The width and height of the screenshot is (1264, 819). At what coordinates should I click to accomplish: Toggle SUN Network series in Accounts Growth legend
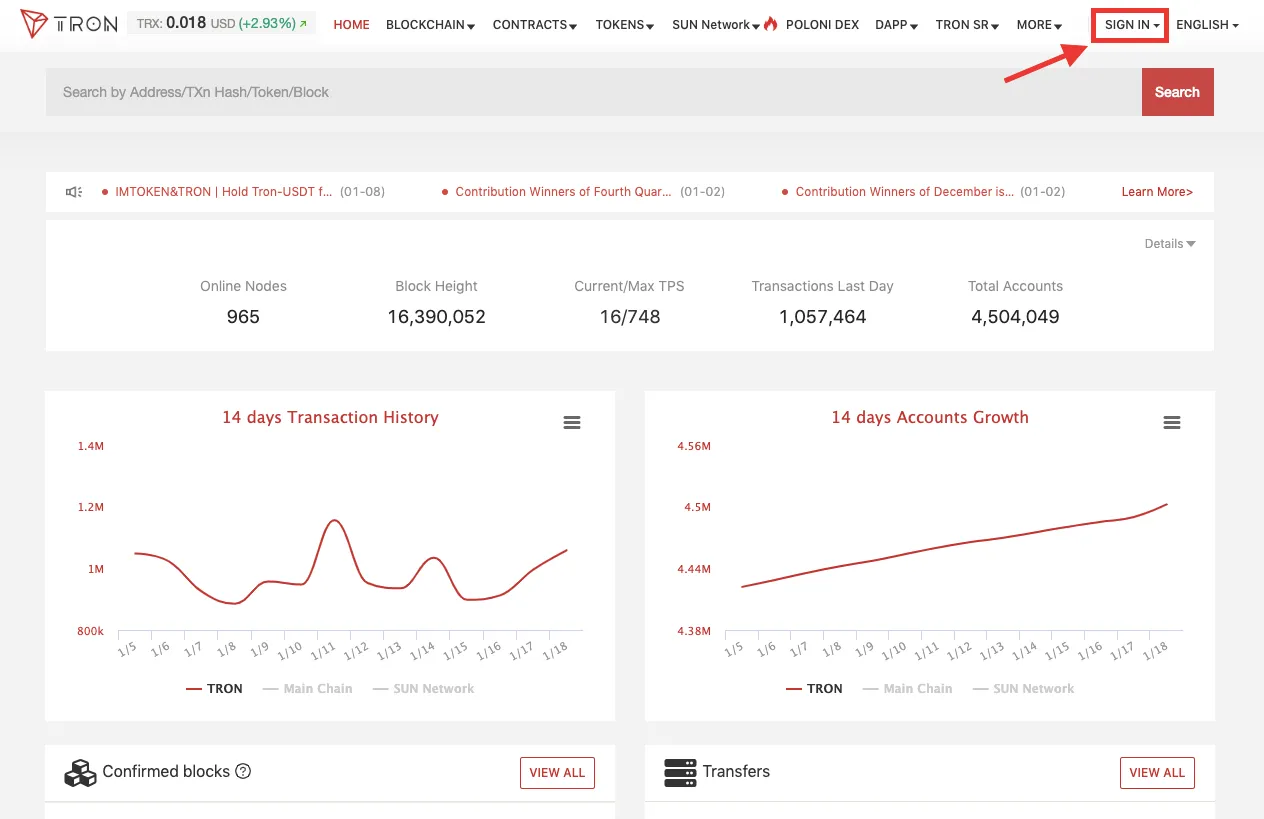pos(1023,689)
